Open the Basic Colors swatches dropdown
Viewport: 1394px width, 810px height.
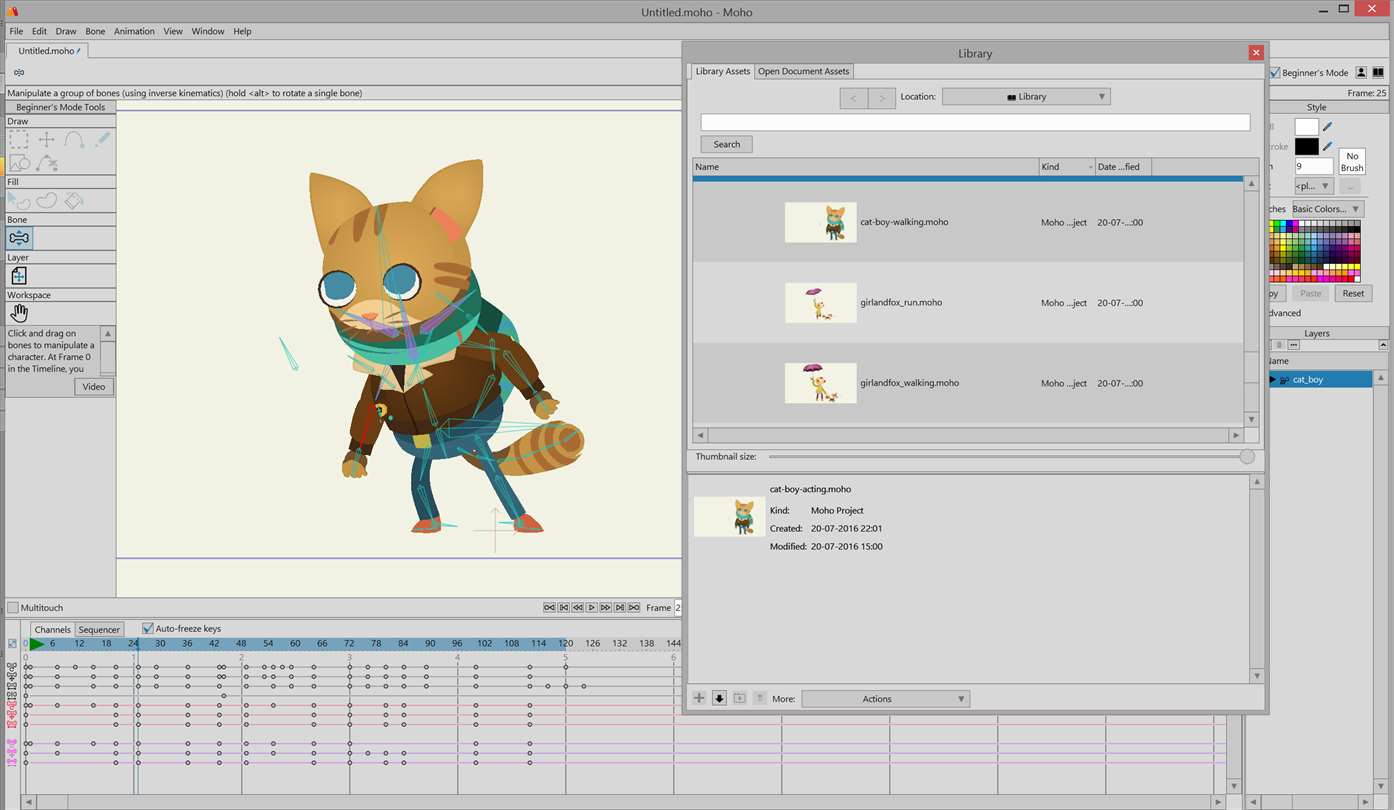[1326, 209]
